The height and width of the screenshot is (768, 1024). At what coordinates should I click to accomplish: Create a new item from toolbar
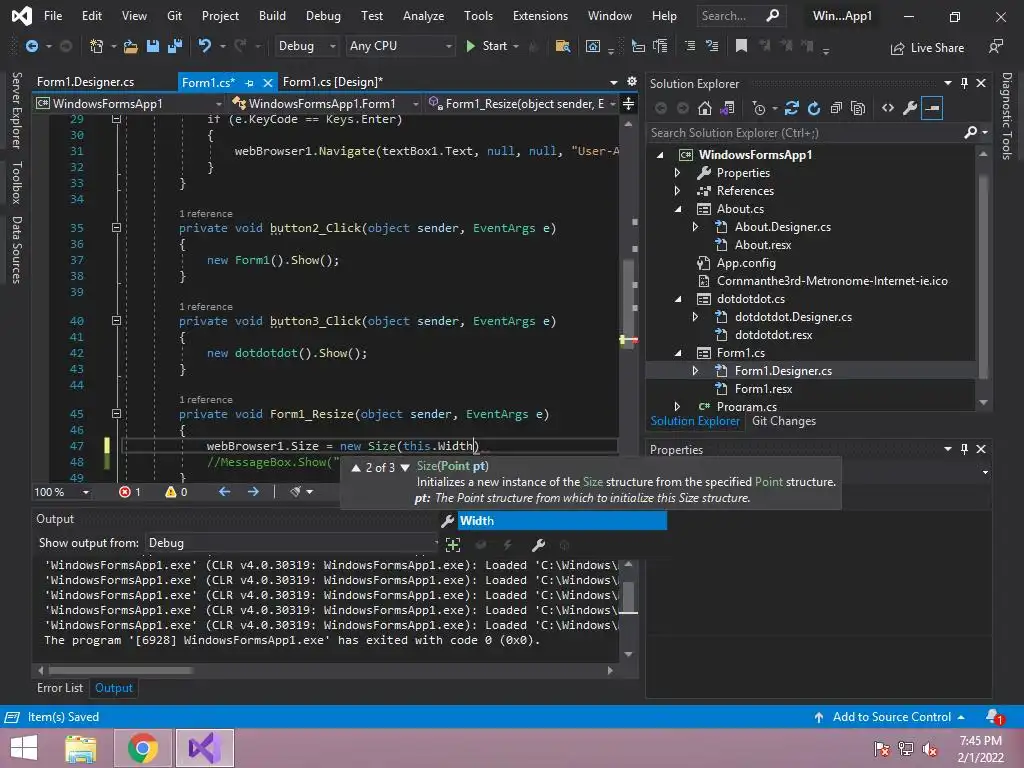click(x=96, y=46)
